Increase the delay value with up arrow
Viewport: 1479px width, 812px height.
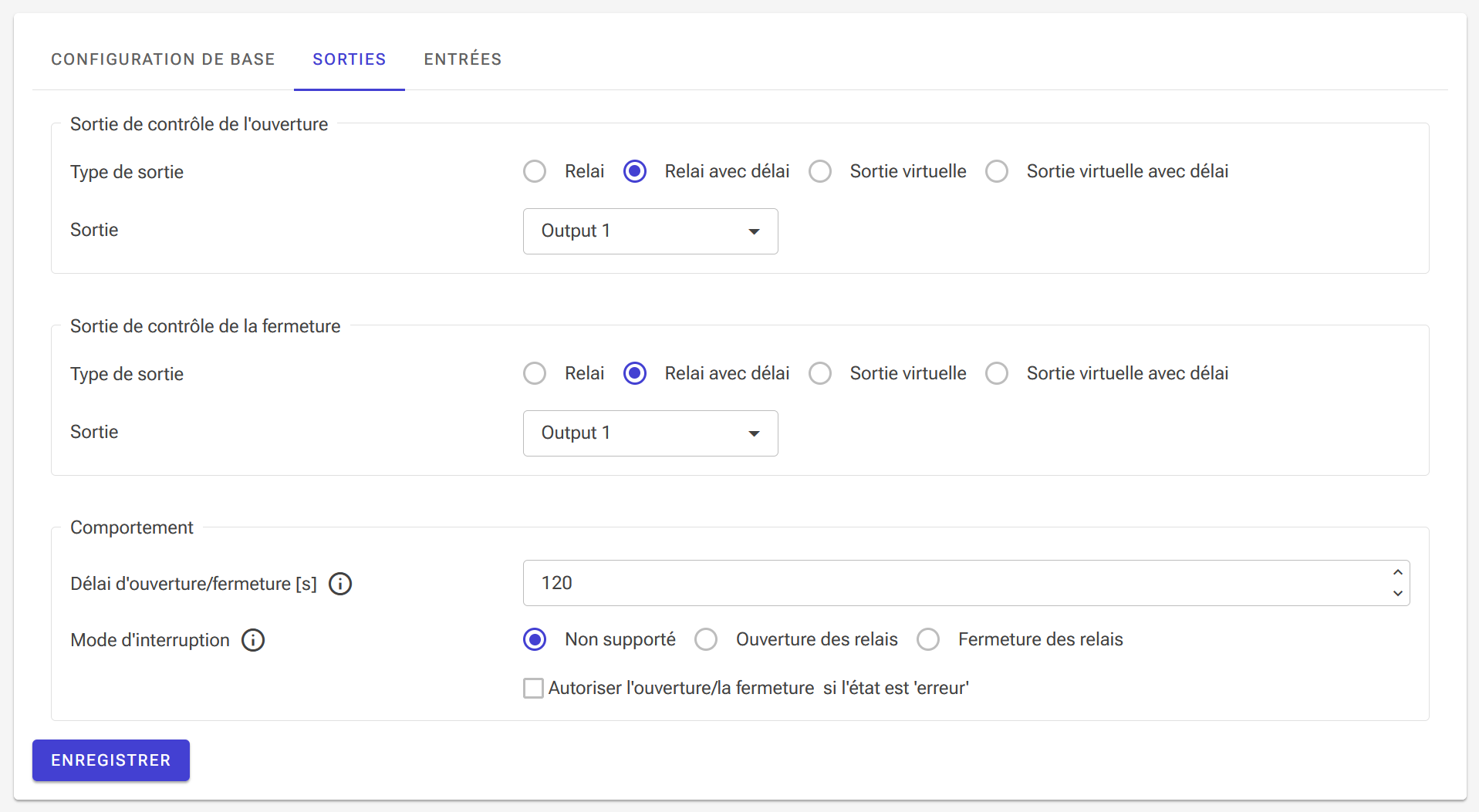1397,572
